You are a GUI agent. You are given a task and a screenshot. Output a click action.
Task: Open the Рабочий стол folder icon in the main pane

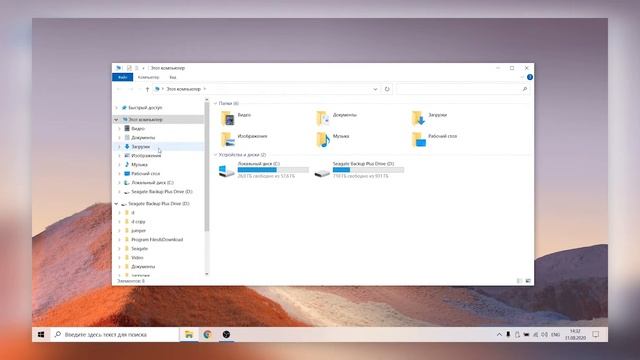(x=418, y=139)
